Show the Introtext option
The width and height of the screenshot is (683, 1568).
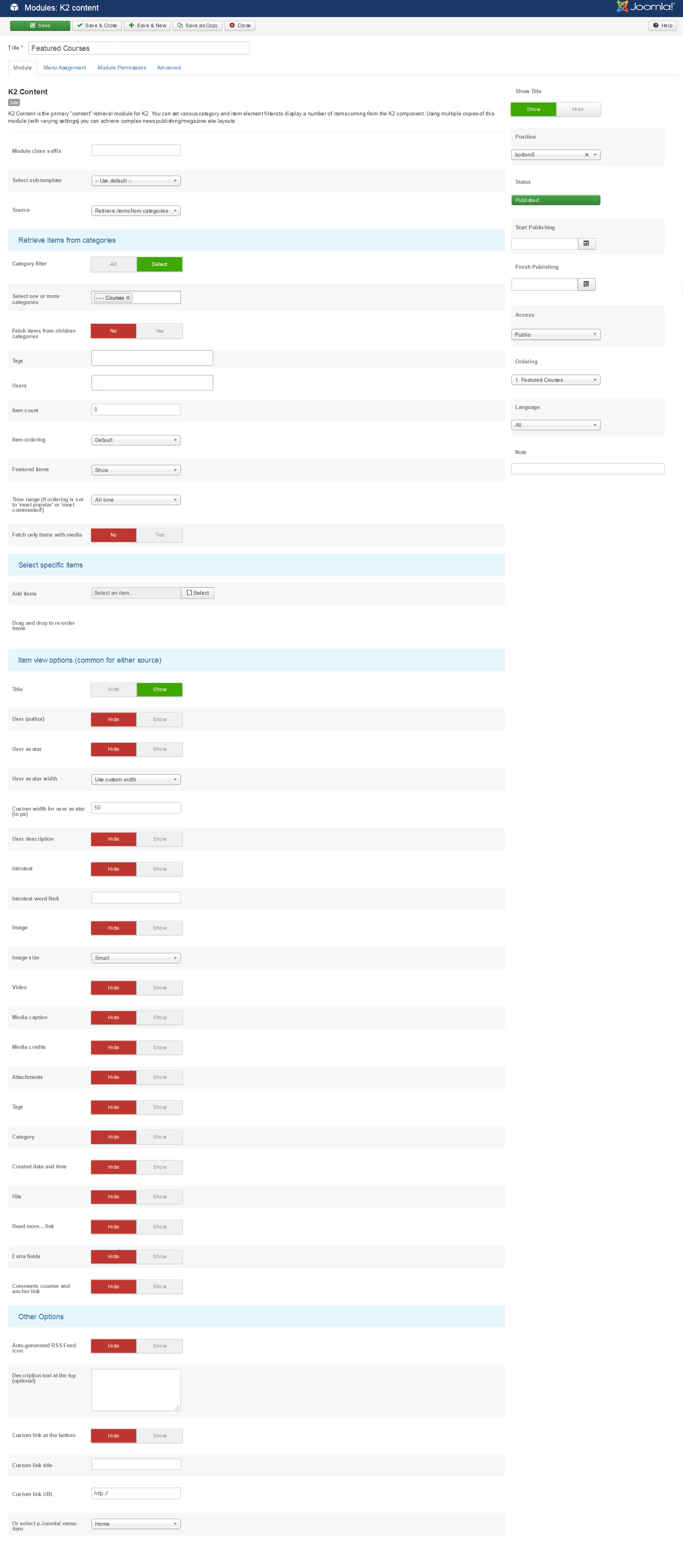(x=159, y=869)
